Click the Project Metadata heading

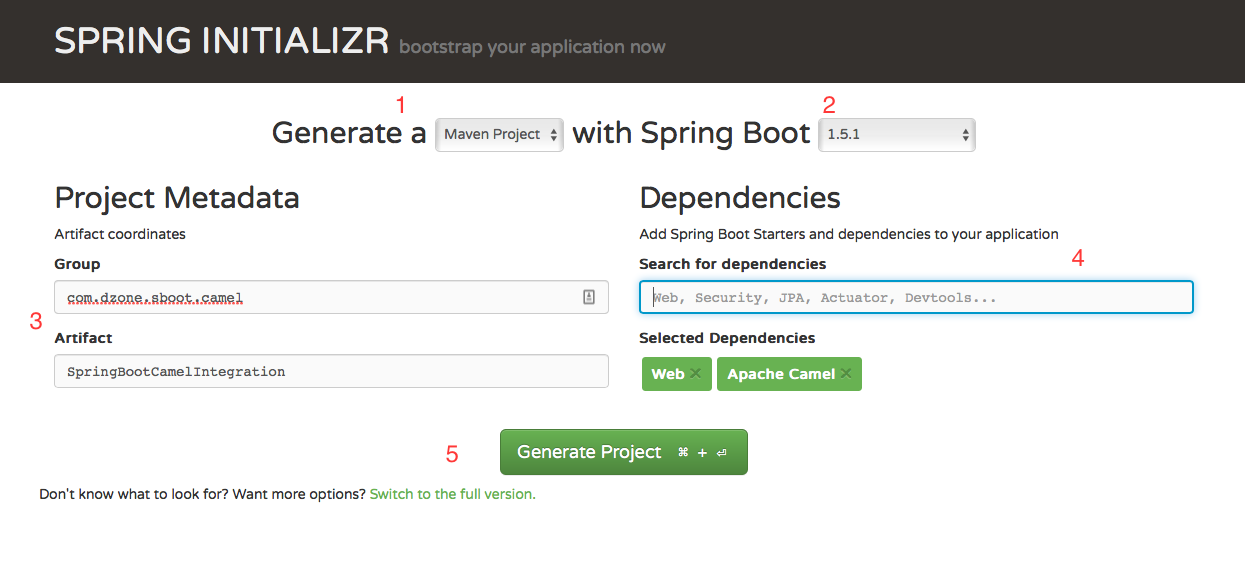tap(177, 197)
